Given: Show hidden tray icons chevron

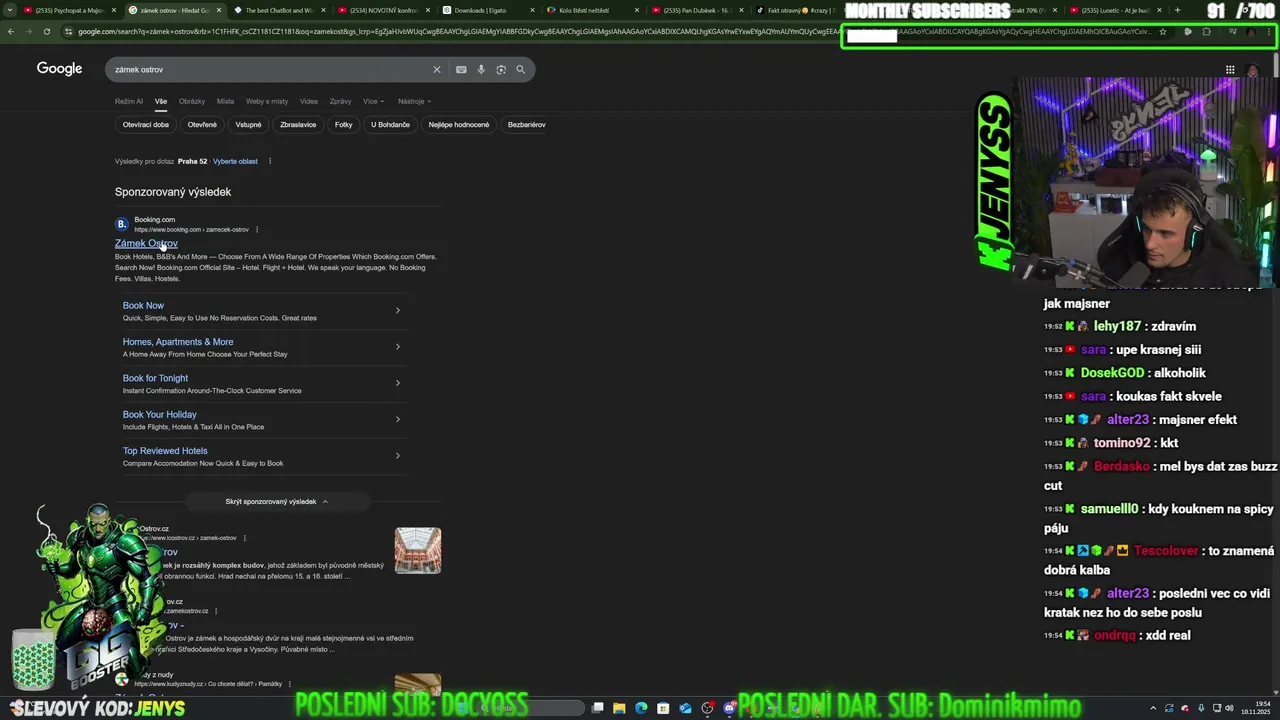Looking at the screenshot, I should point(1152,708).
